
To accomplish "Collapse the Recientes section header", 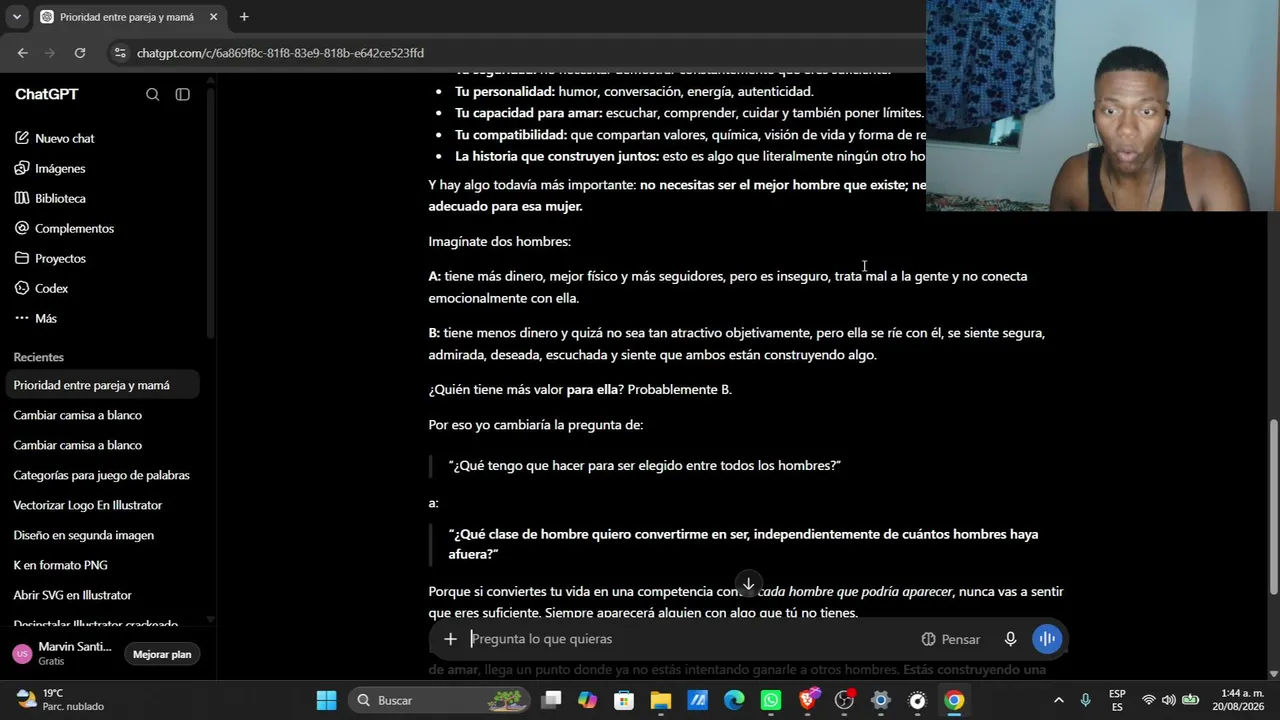I will point(39,357).
